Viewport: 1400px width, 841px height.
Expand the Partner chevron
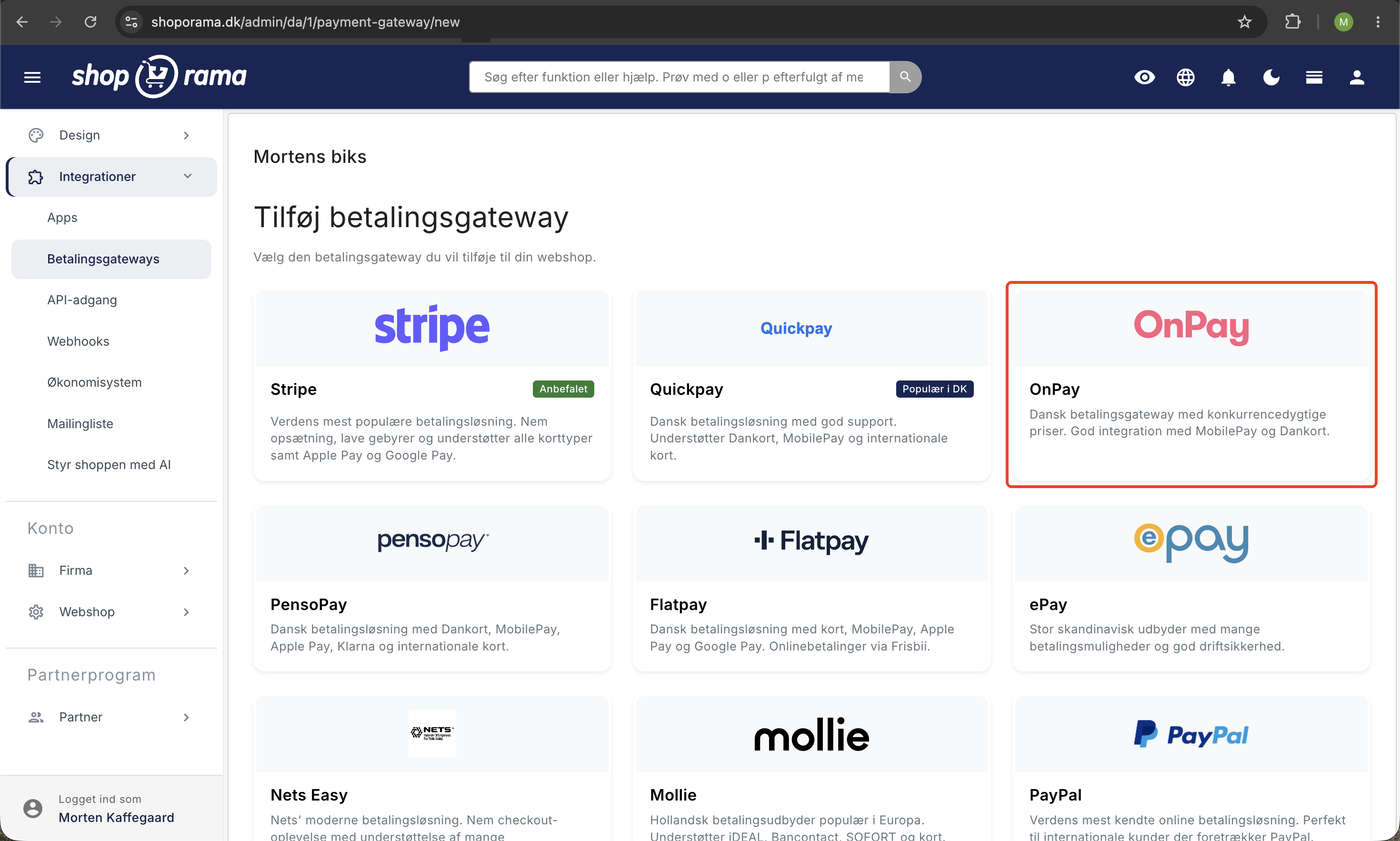[x=187, y=717]
